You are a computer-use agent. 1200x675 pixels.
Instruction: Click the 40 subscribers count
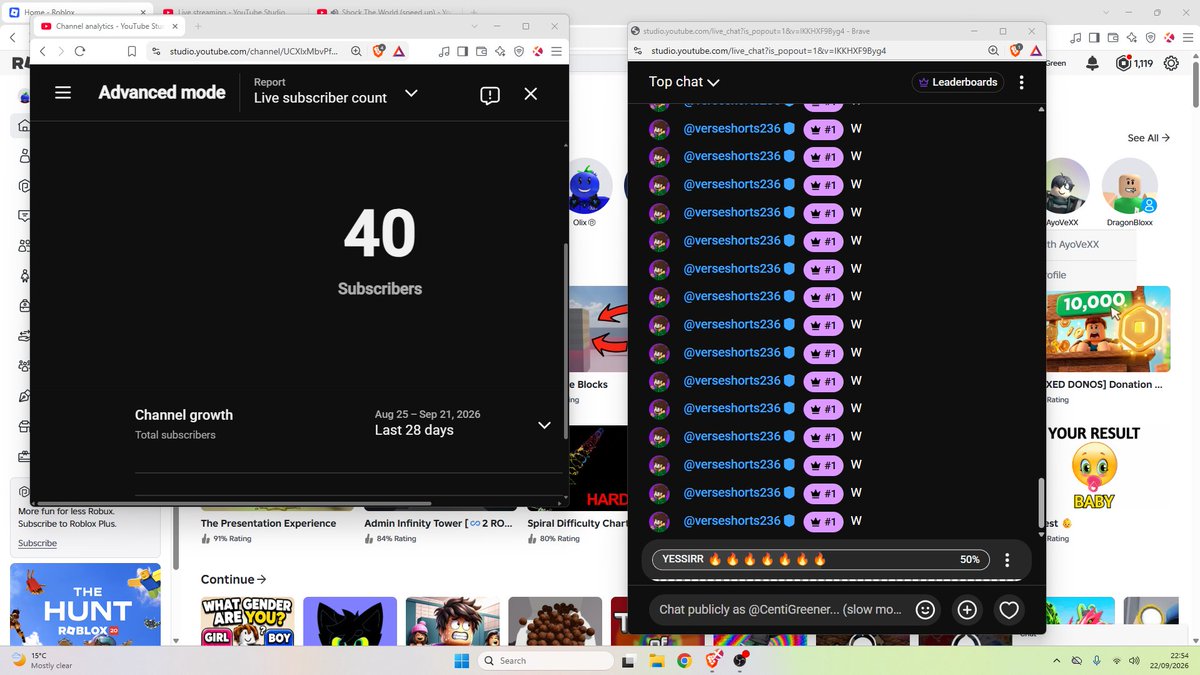point(380,234)
